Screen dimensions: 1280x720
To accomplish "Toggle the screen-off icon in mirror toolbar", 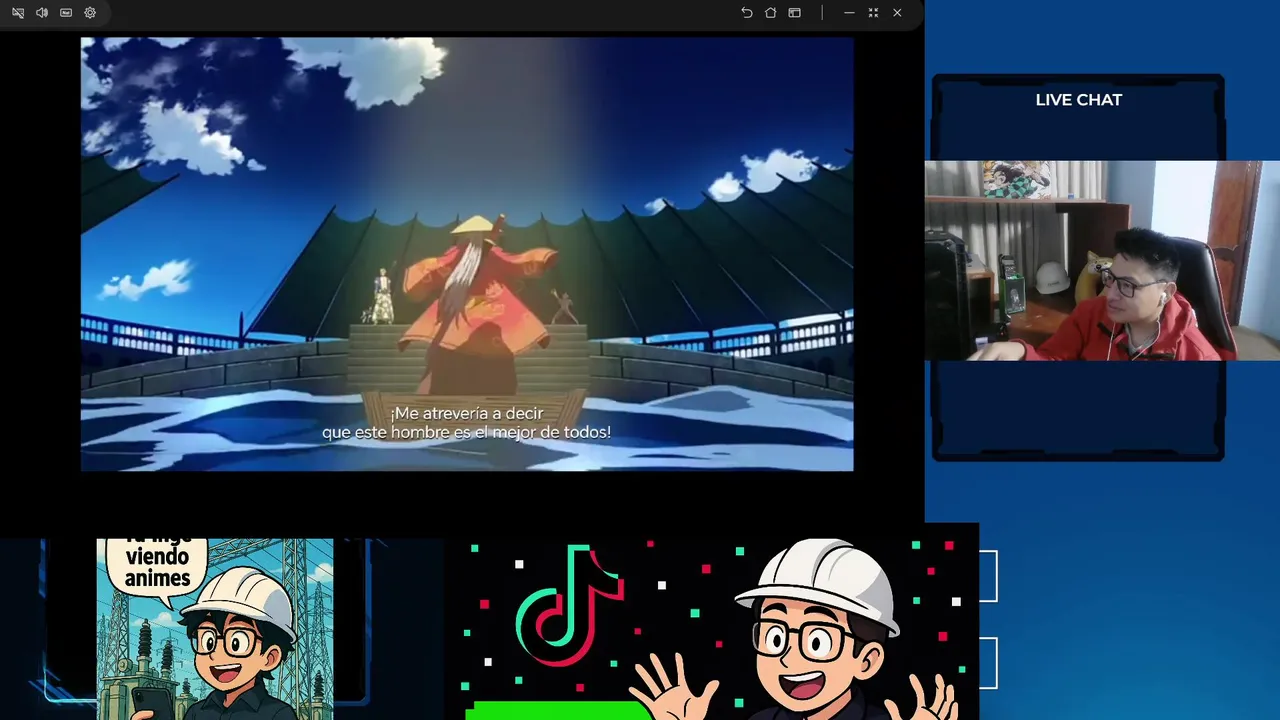I will pos(18,13).
